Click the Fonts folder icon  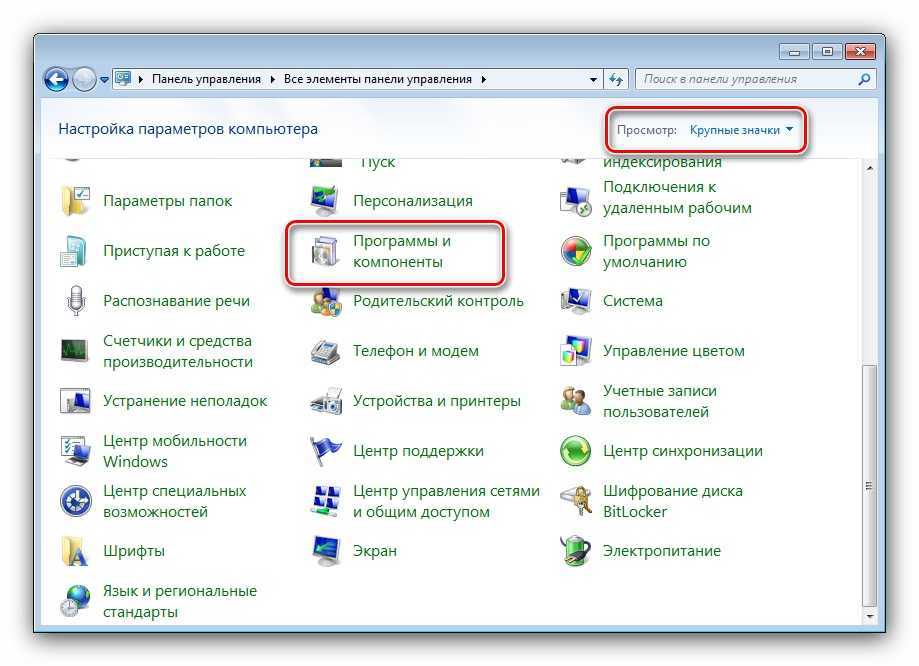coord(77,551)
